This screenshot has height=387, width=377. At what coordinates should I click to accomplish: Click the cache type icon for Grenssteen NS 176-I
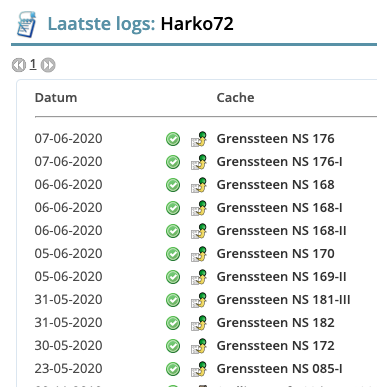(x=199, y=162)
